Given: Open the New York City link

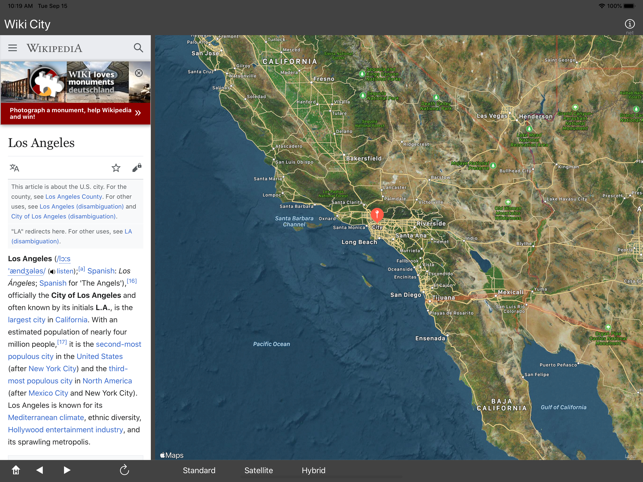Looking at the screenshot, I should point(52,368).
